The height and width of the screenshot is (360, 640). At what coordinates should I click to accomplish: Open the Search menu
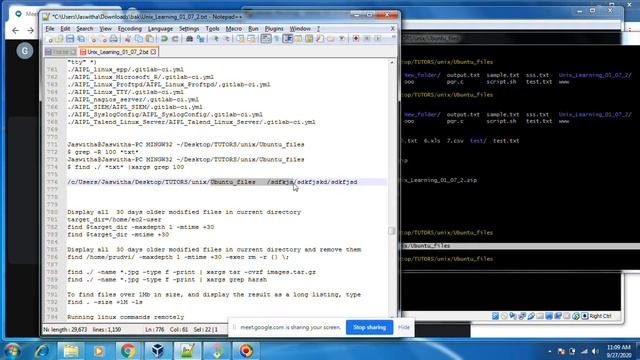pyautogui.click(x=84, y=29)
